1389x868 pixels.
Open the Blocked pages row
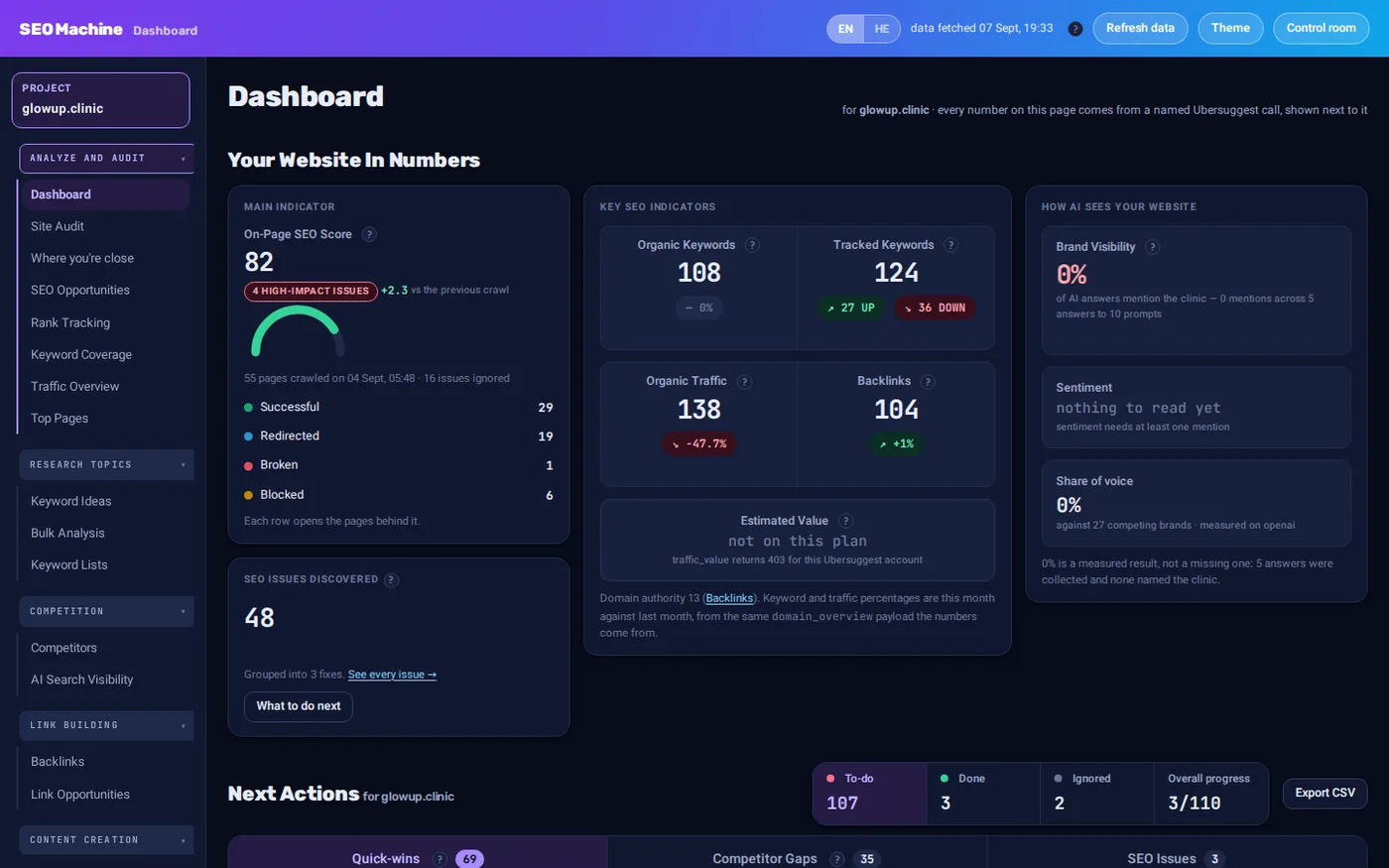pos(399,495)
